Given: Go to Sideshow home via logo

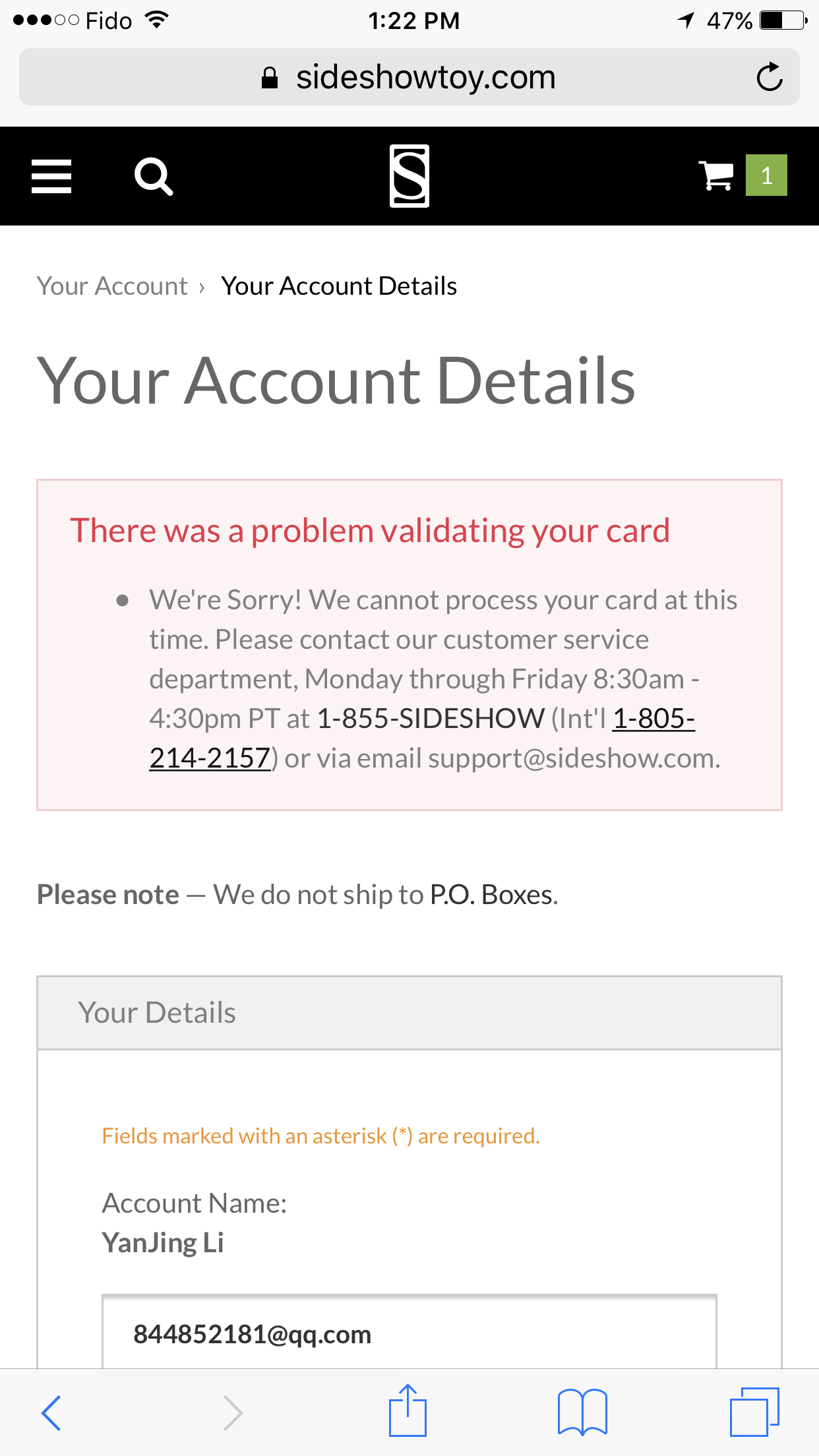Looking at the screenshot, I should (x=409, y=176).
